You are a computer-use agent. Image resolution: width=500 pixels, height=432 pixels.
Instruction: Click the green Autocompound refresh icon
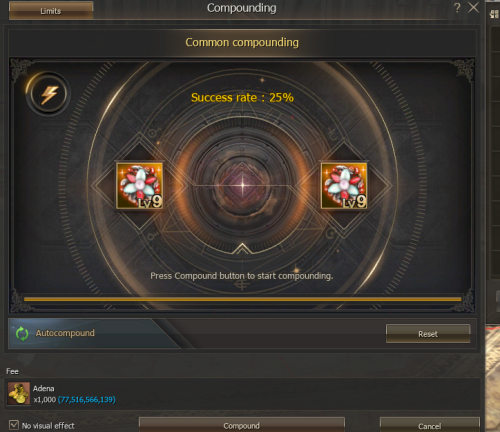pos(22,334)
